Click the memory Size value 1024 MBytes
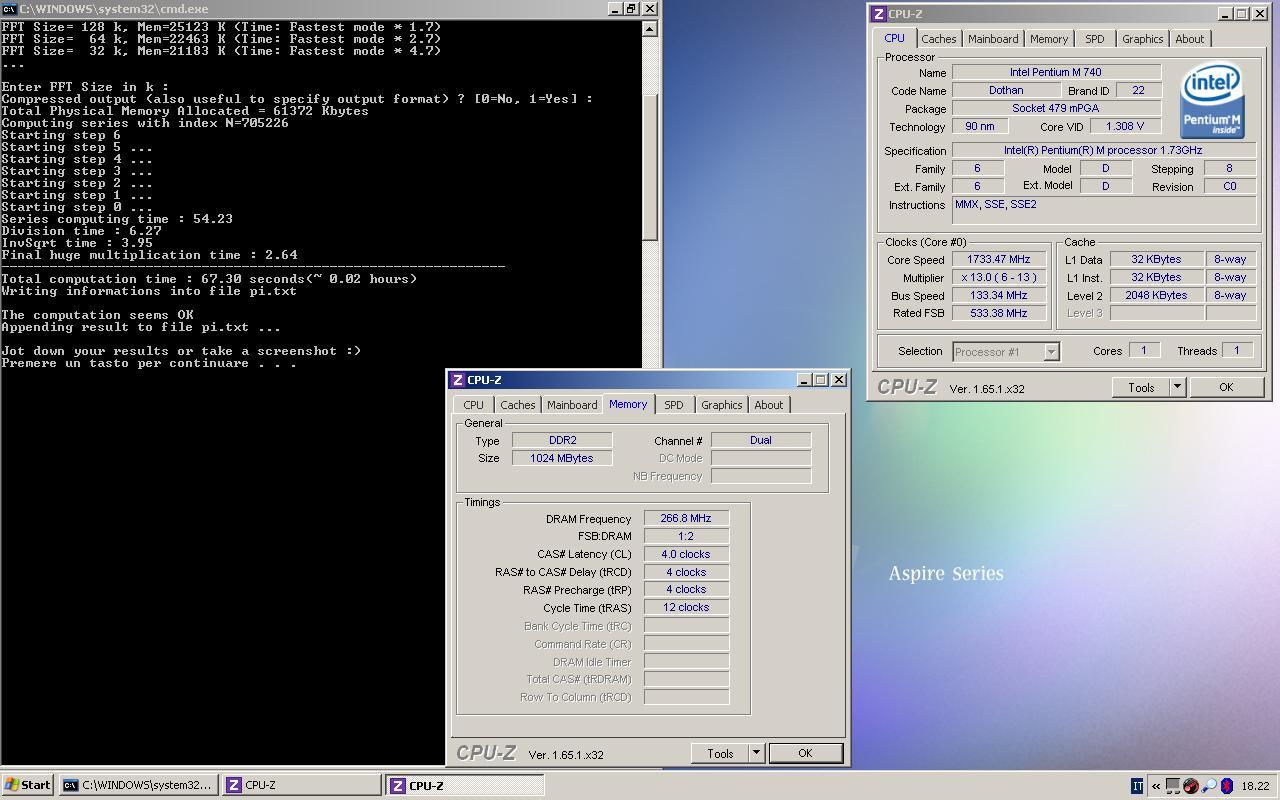The image size is (1280, 800). pyautogui.click(x=562, y=458)
